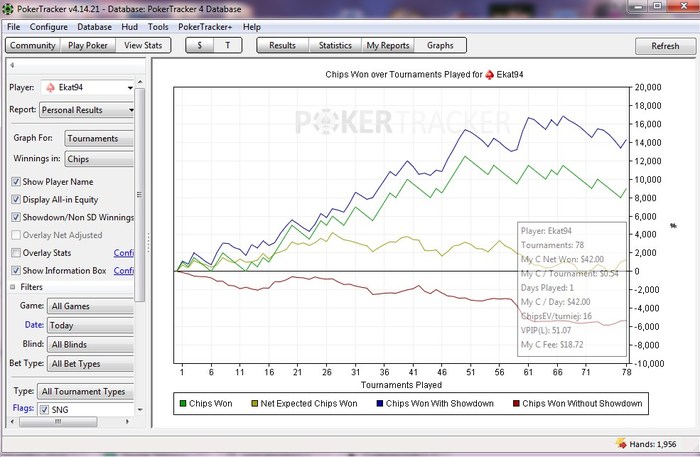
Task: Click horizontal scrollbar left arrow
Action: tap(12, 421)
